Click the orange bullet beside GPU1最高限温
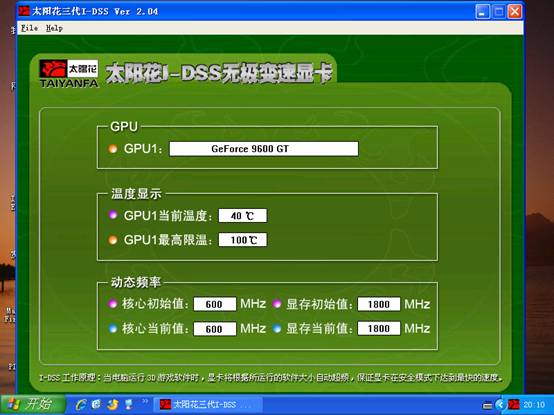The height and width of the screenshot is (415, 554). click(113, 240)
